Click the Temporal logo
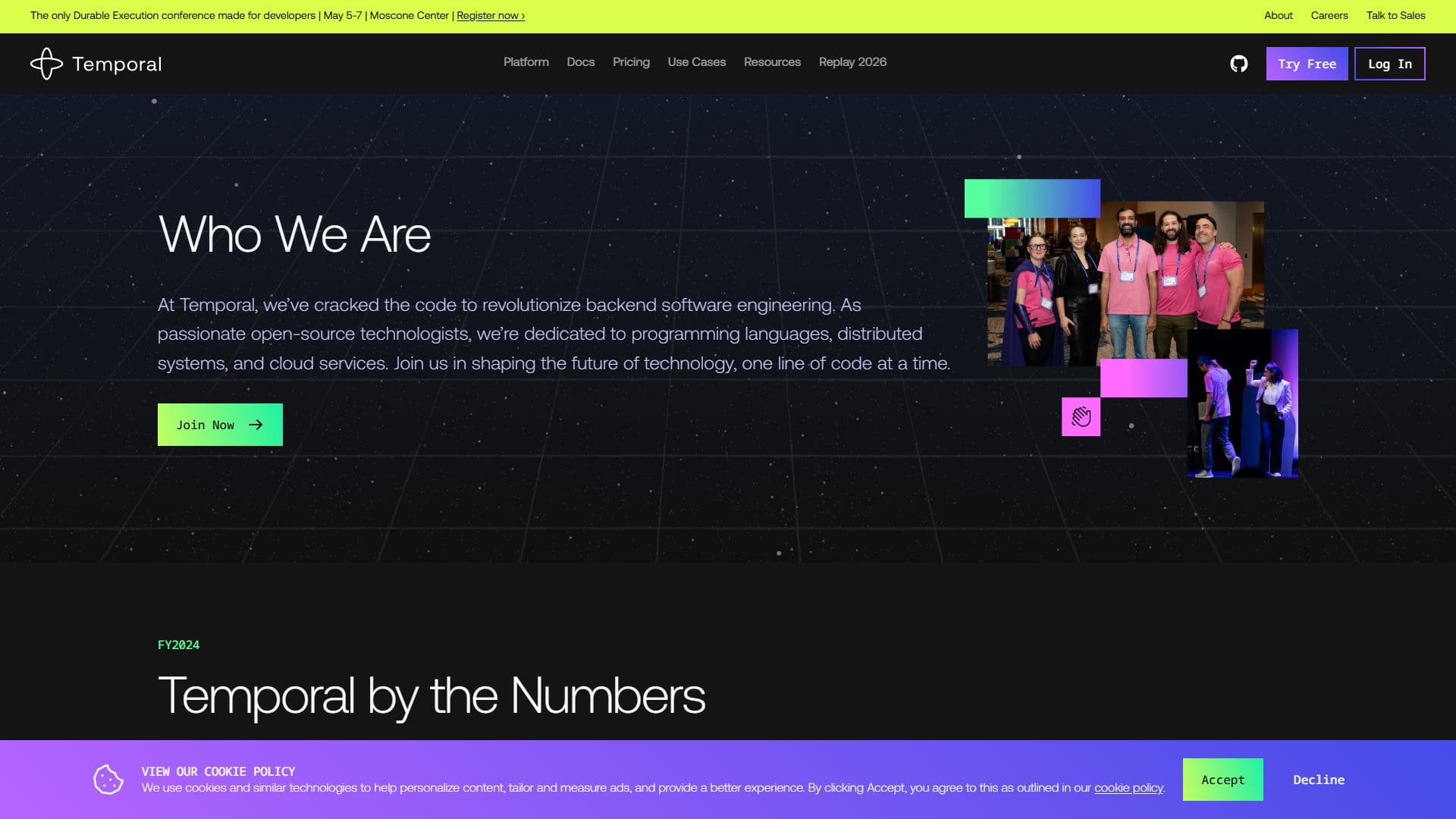The height and width of the screenshot is (819, 1456). point(96,64)
